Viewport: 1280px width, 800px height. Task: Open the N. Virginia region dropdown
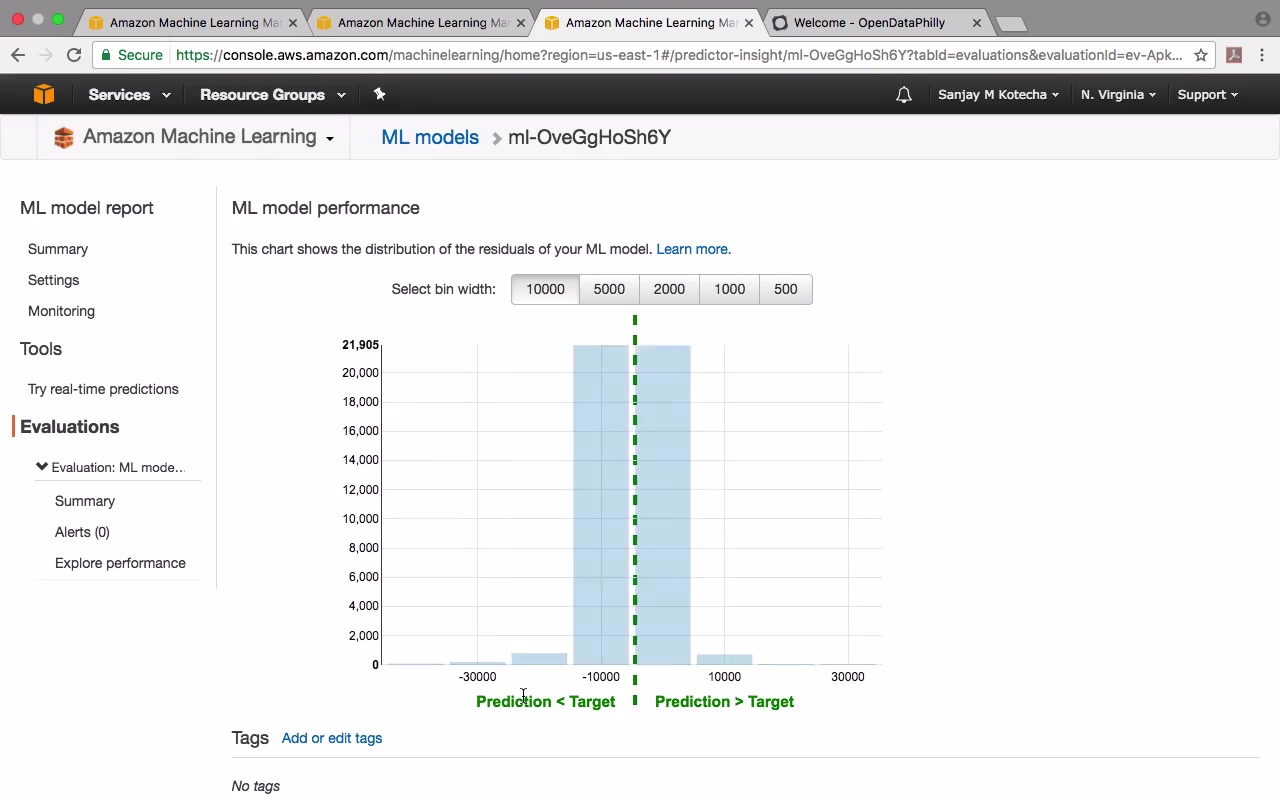[1118, 95]
